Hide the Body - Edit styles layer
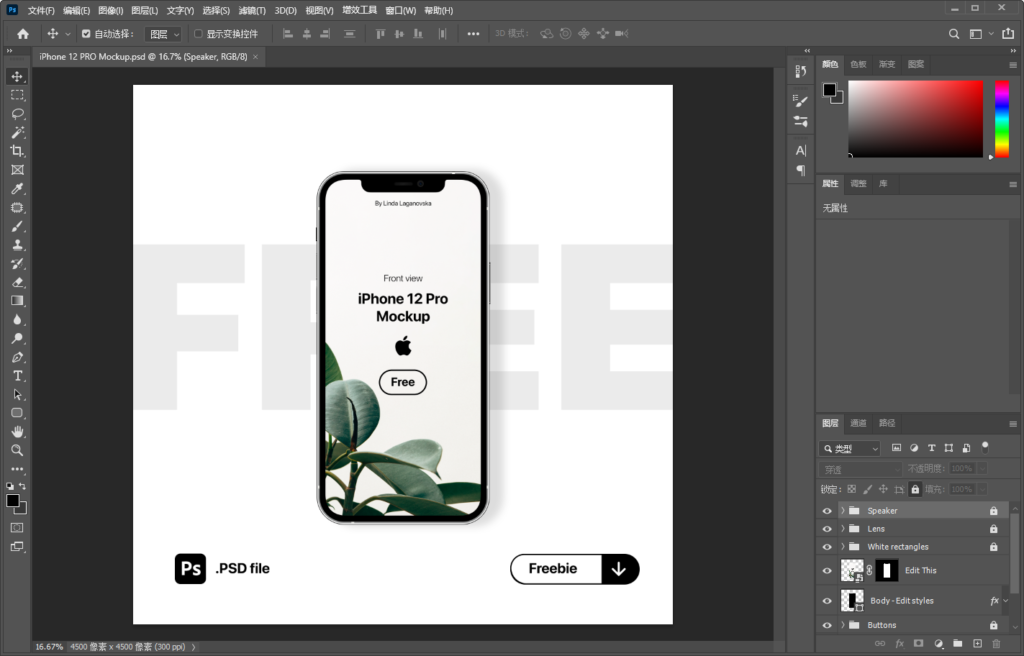 (827, 601)
